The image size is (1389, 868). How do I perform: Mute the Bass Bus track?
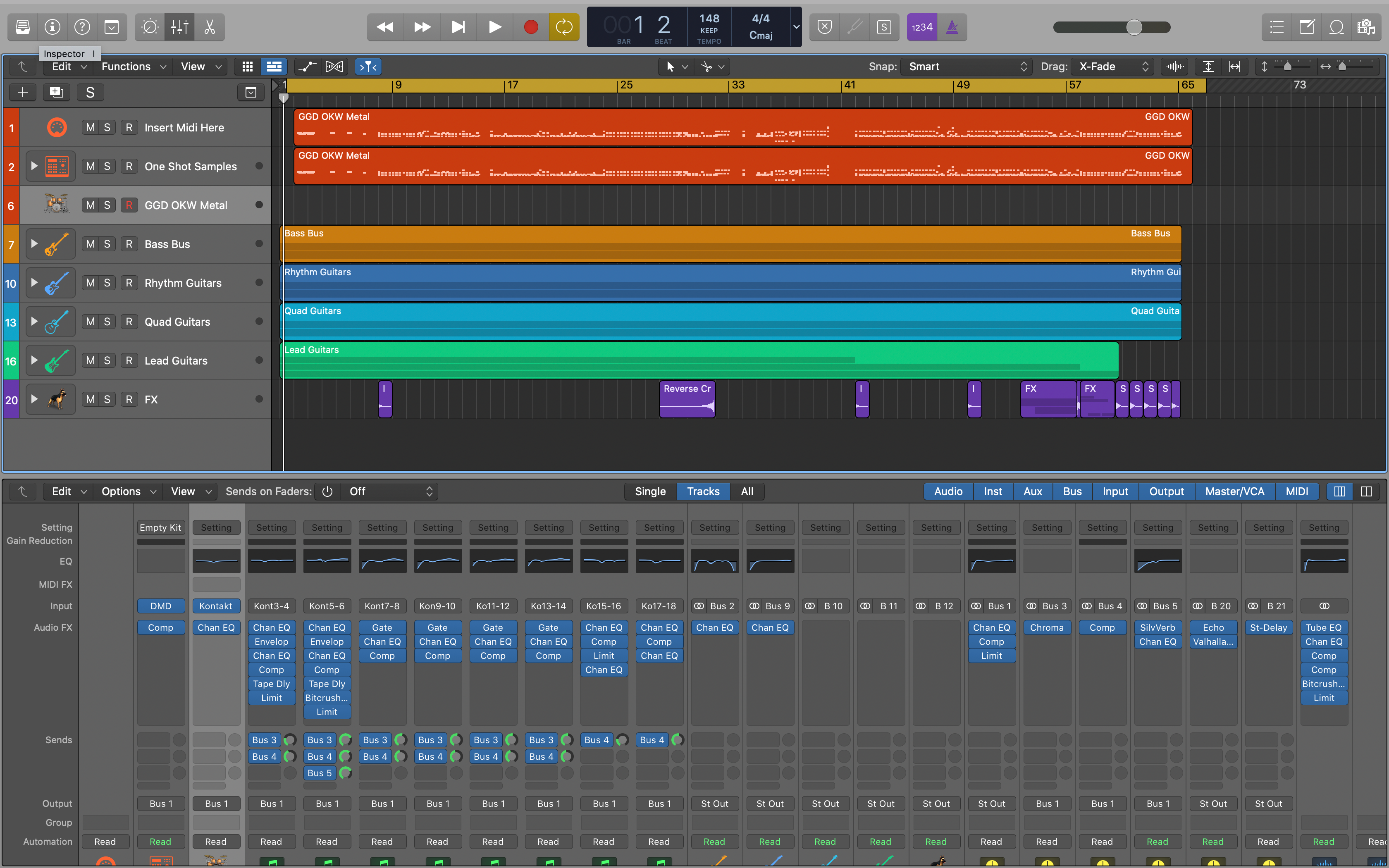pyautogui.click(x=91, y=244)
